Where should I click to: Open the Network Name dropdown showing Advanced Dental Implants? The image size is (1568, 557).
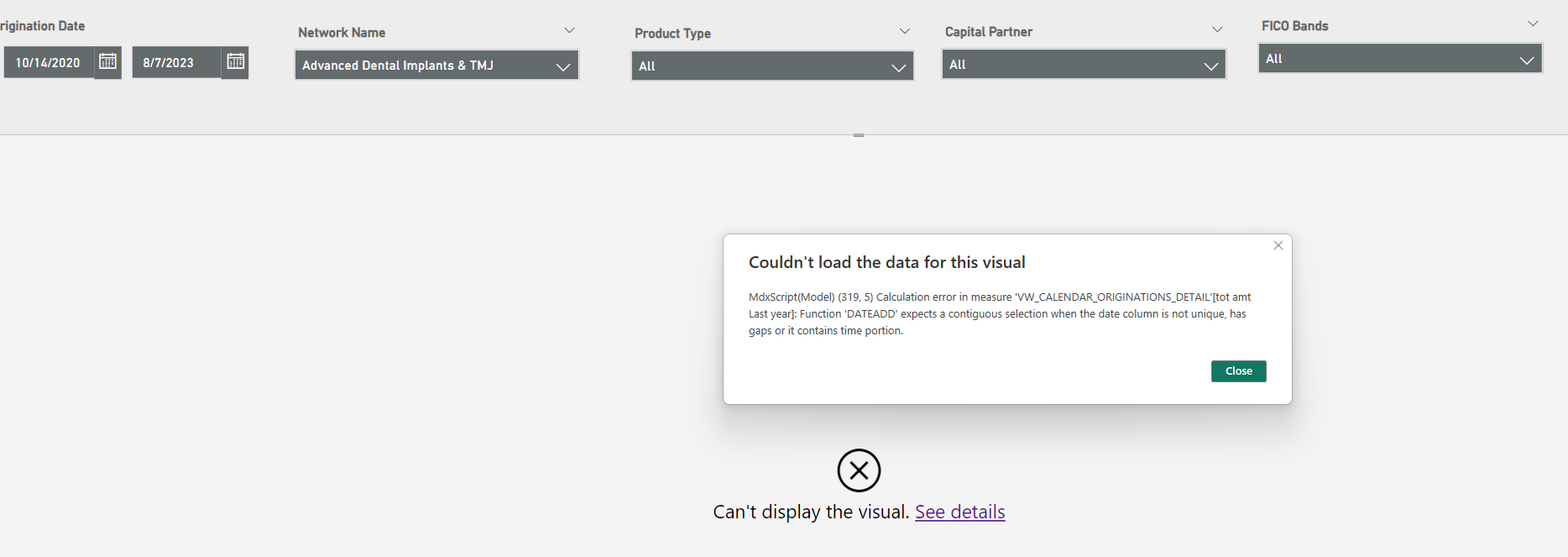(436, 66)
